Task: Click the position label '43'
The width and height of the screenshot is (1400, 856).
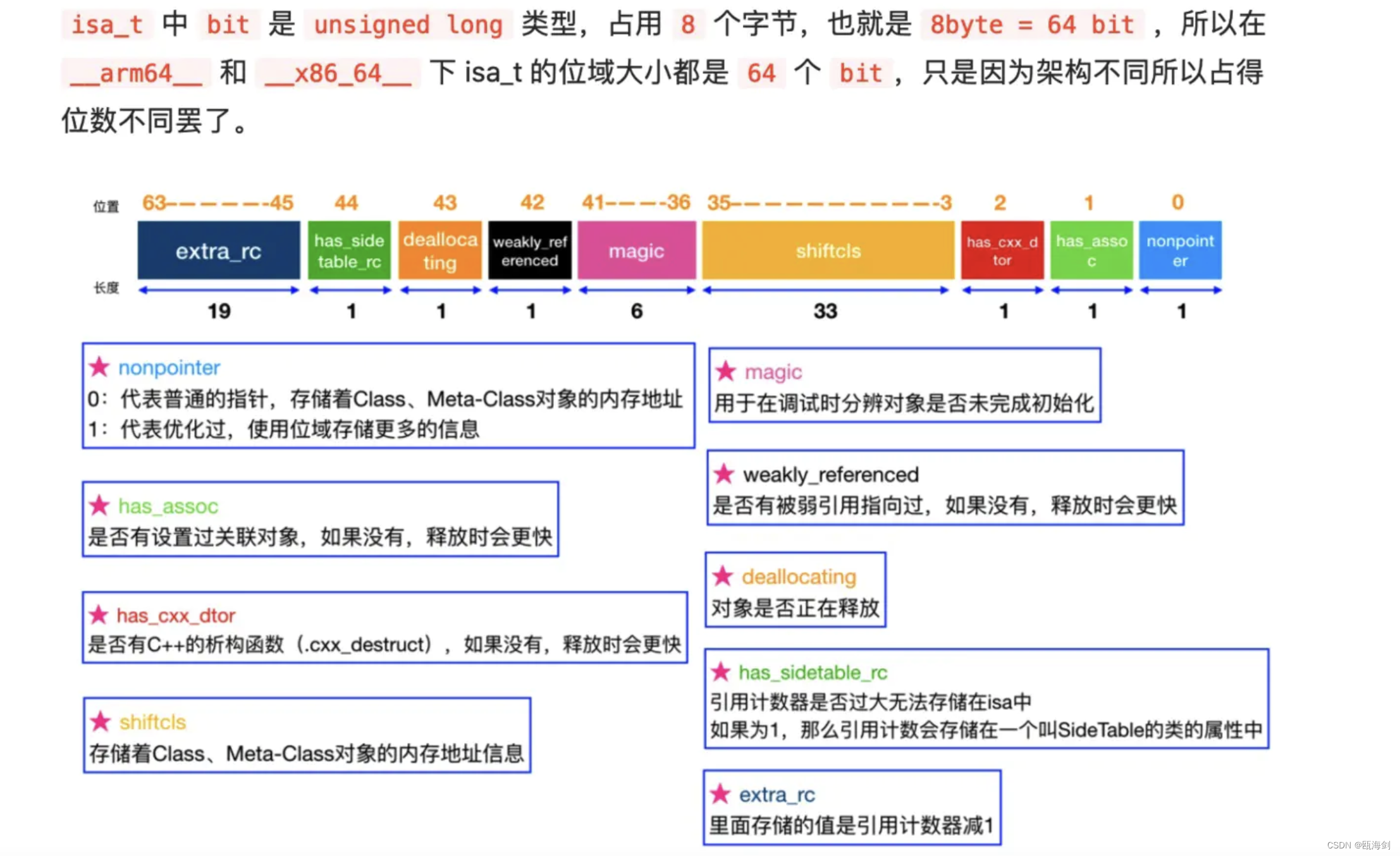Action: point(445,203)
